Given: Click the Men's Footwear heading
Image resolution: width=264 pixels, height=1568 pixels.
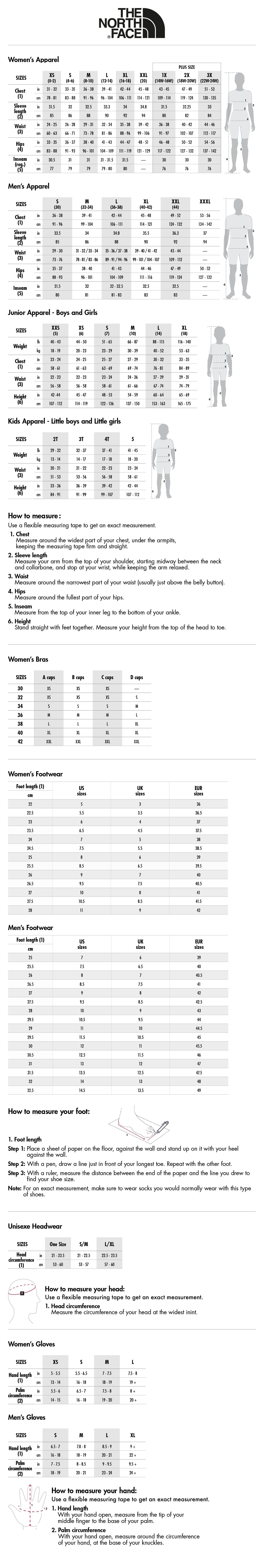Looking at the screenshot, I should [x=30, y=928].
